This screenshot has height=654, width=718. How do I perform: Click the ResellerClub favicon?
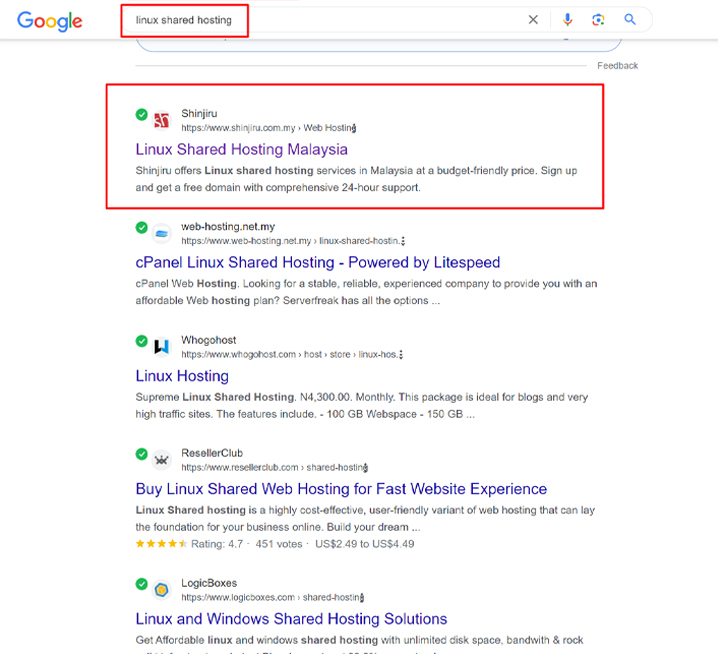point(161,460)
